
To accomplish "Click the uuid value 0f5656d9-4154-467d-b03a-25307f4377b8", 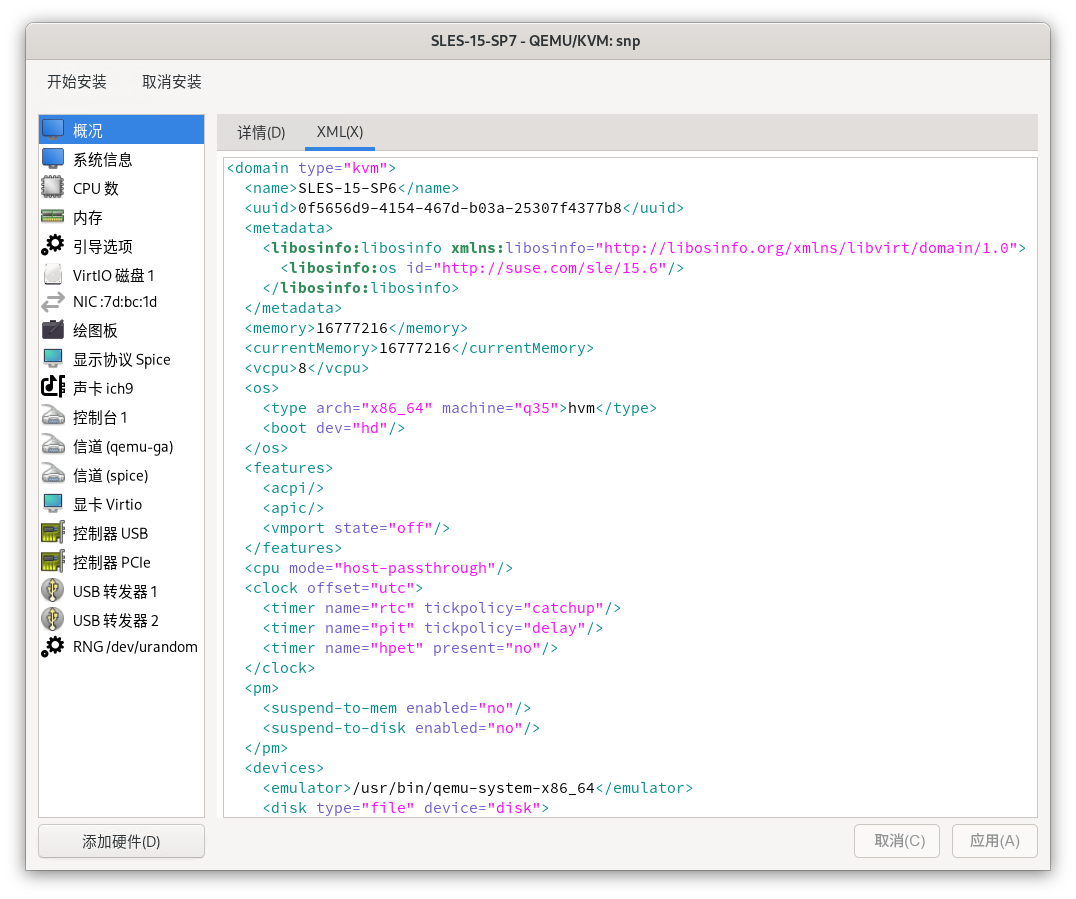I will click(460, 208).
